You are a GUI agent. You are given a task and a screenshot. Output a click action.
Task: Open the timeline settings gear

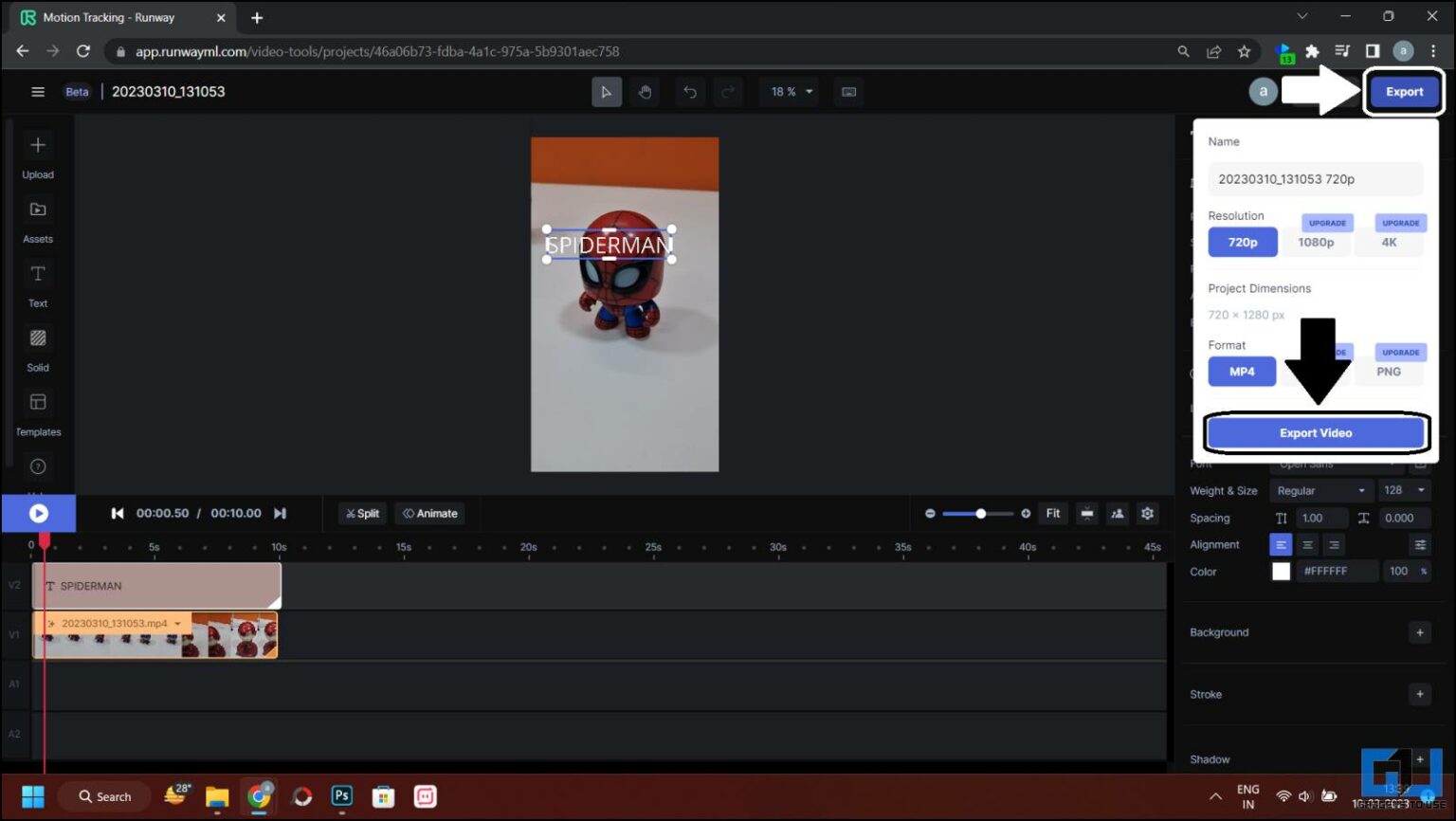click(1147, 513)
